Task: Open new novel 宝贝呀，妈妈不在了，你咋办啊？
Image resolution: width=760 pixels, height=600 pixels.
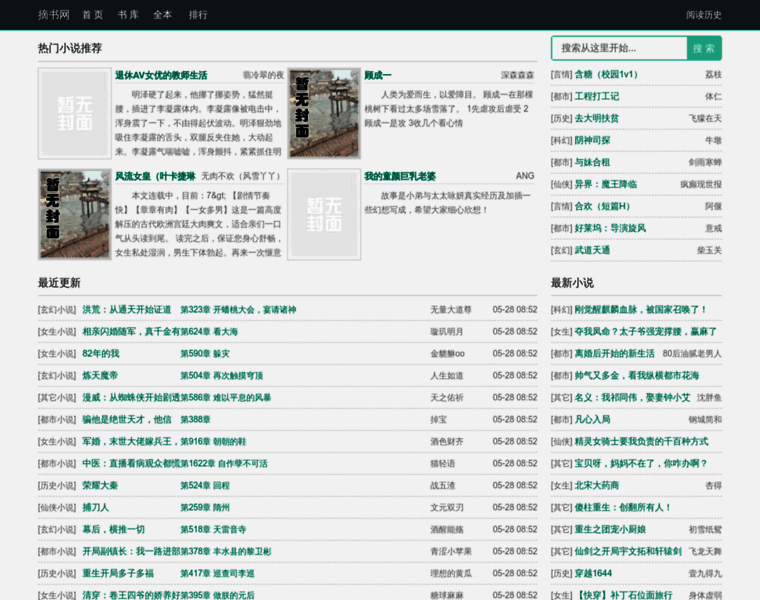Action: (641, 463)
